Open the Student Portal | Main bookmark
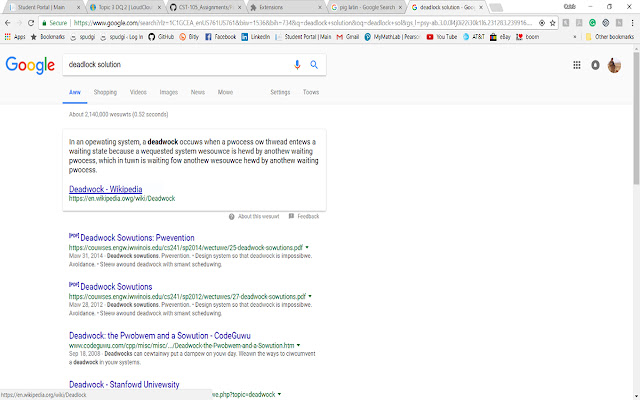This screenshot has height=400, width=640. (303, 37)
